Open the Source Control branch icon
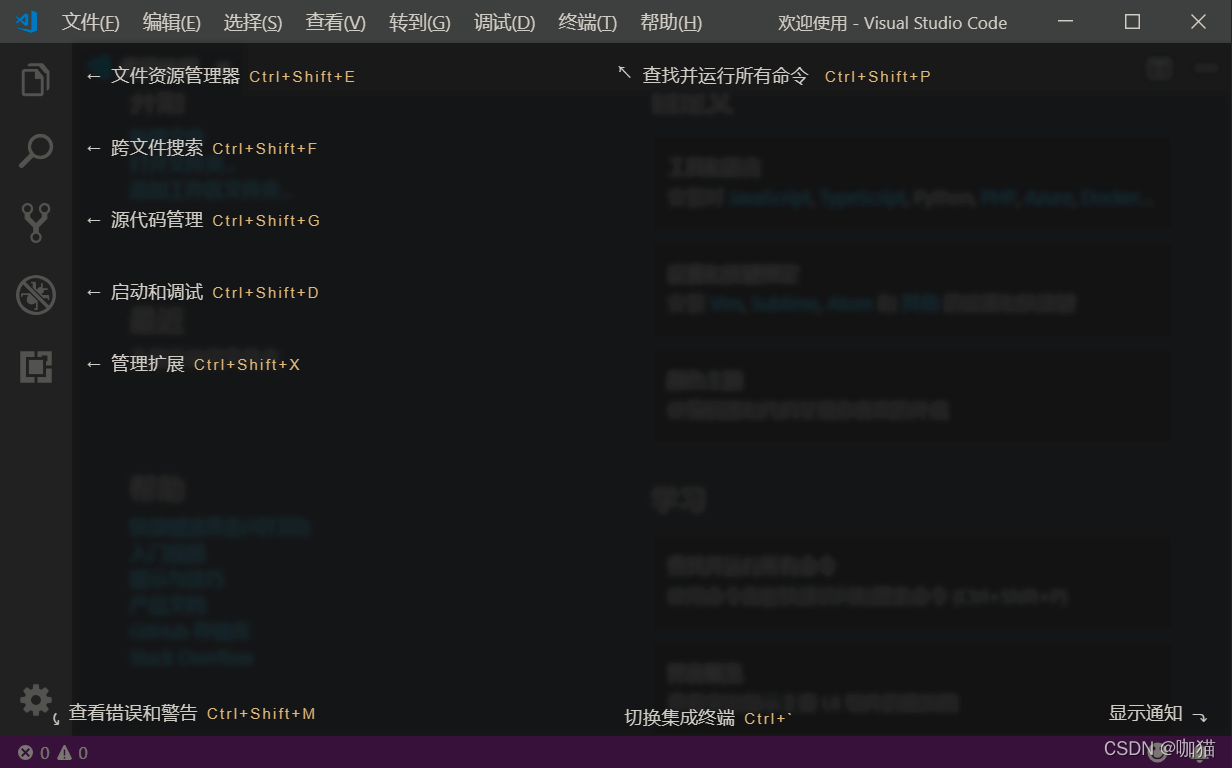 [36, 223]
